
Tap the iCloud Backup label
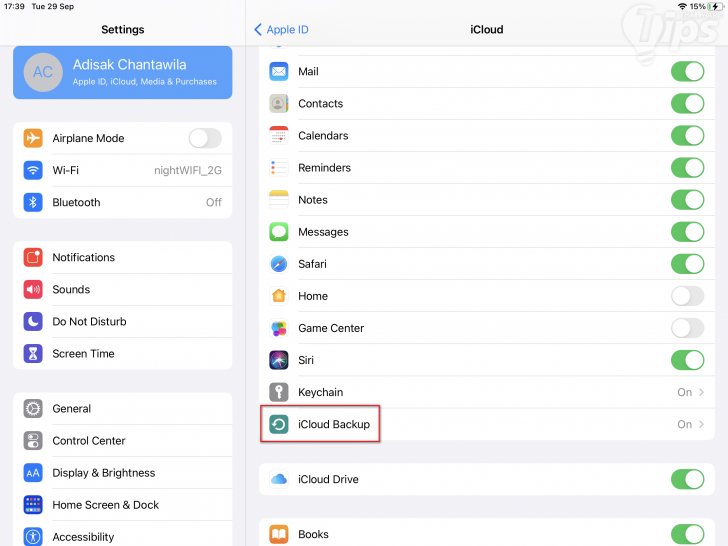click(334, 424)
